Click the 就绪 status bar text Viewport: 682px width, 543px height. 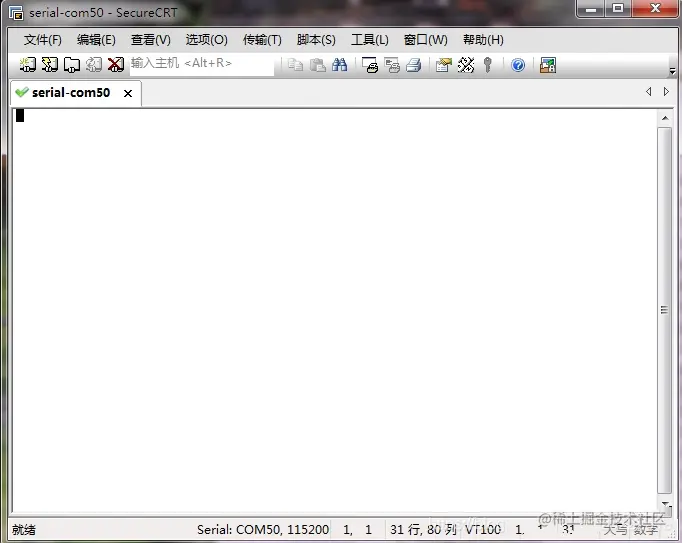point(23,530)
